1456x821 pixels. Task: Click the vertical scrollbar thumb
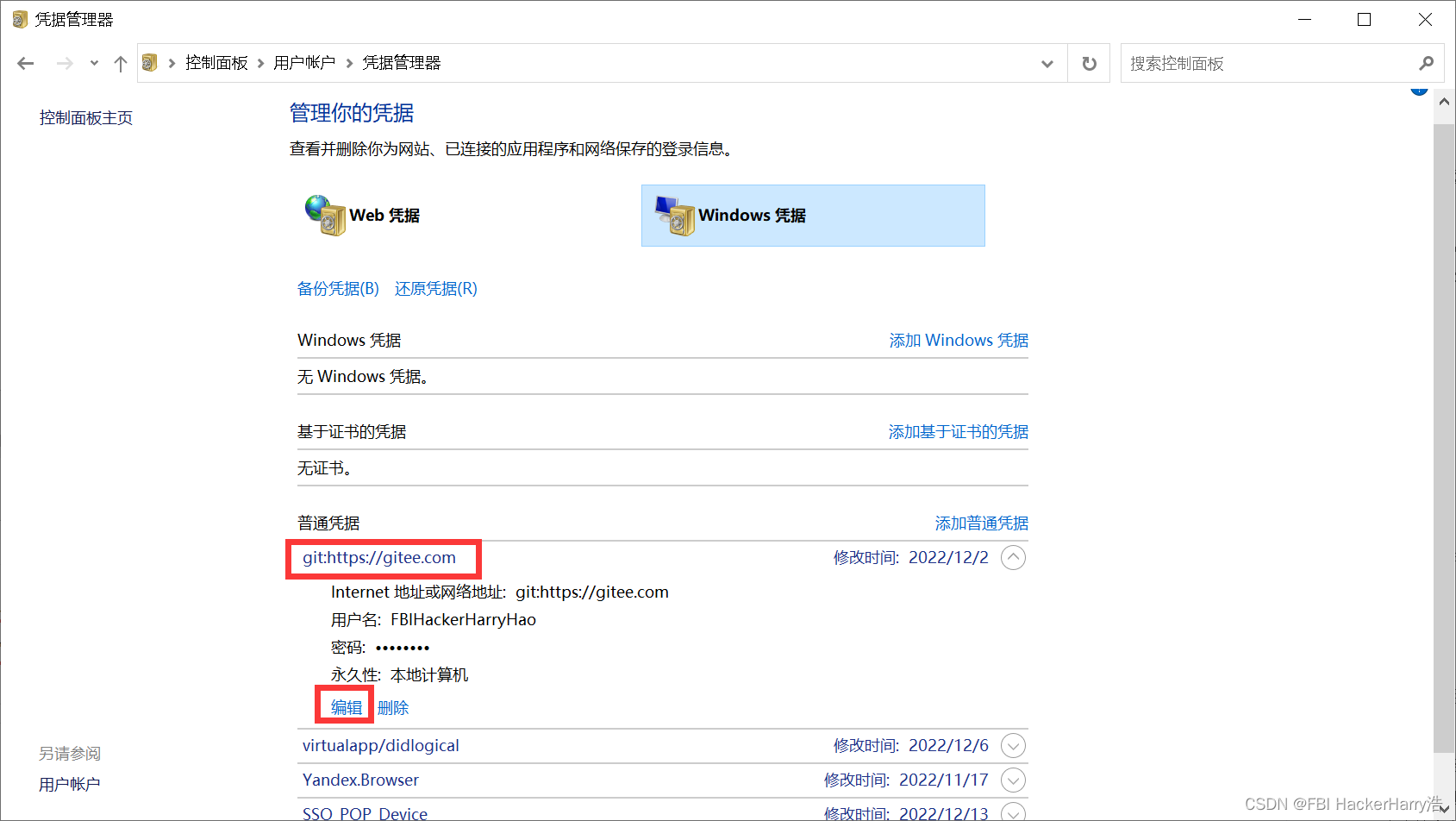coord(1444,438)
